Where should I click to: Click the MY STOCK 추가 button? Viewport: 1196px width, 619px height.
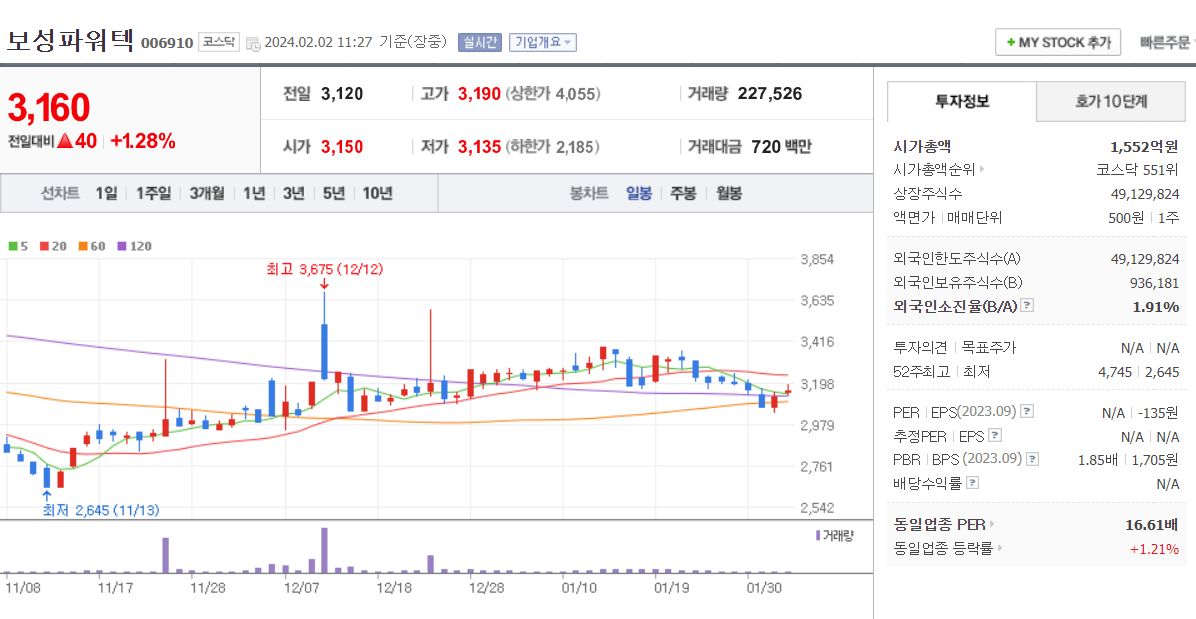[x=1058, y=43]
